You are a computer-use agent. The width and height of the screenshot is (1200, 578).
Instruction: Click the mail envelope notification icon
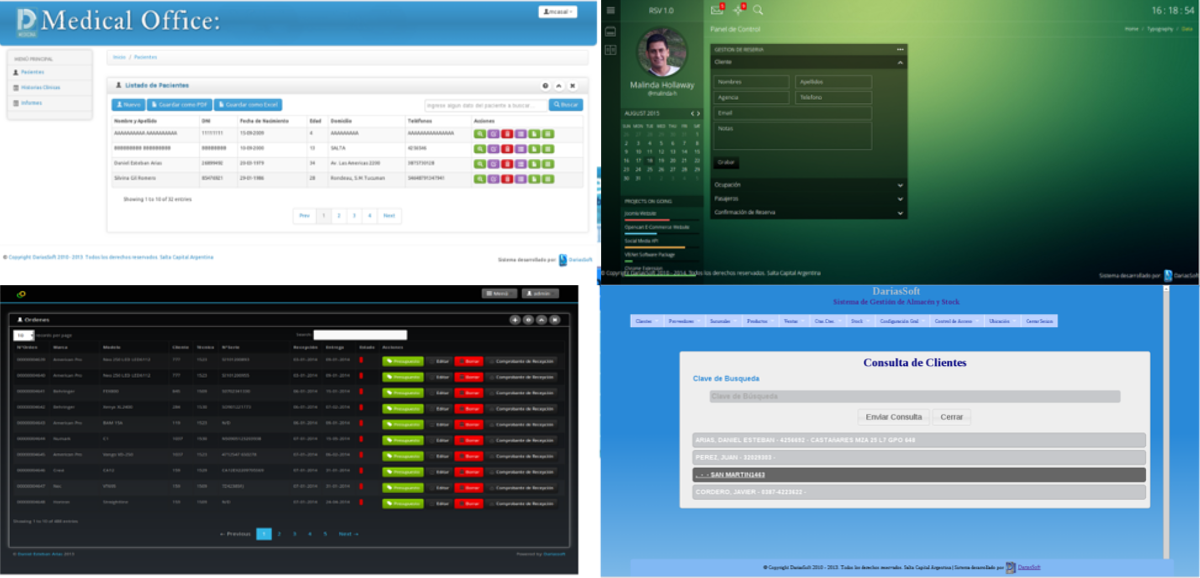(716, 10)
